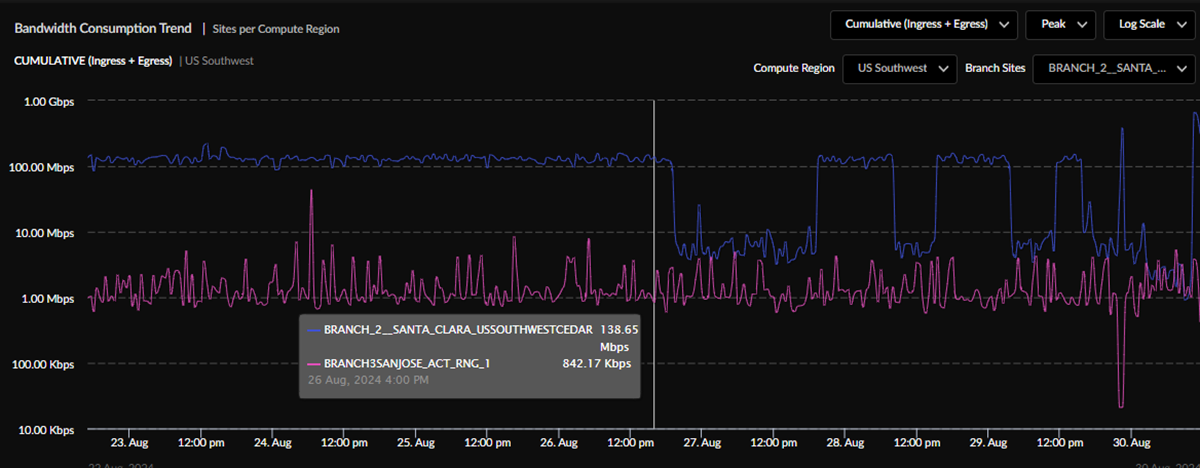Viewport: 1200px width, 468px height.
Task: Click the pink BRANCH3SANJOSE legend line in tooltip
Action: point(315,365)
